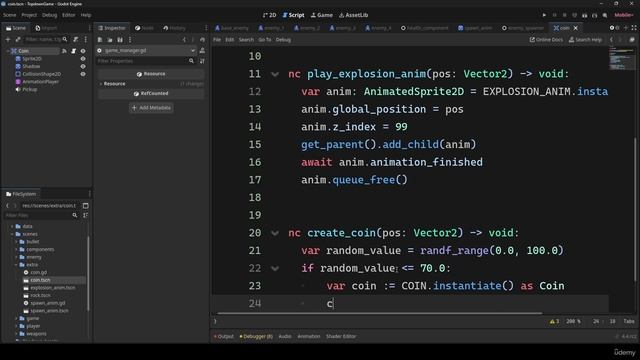Switch to the 2D workspace
This screenshot has height=360, width=640.
pyautogui.click(x=269, y=15)
